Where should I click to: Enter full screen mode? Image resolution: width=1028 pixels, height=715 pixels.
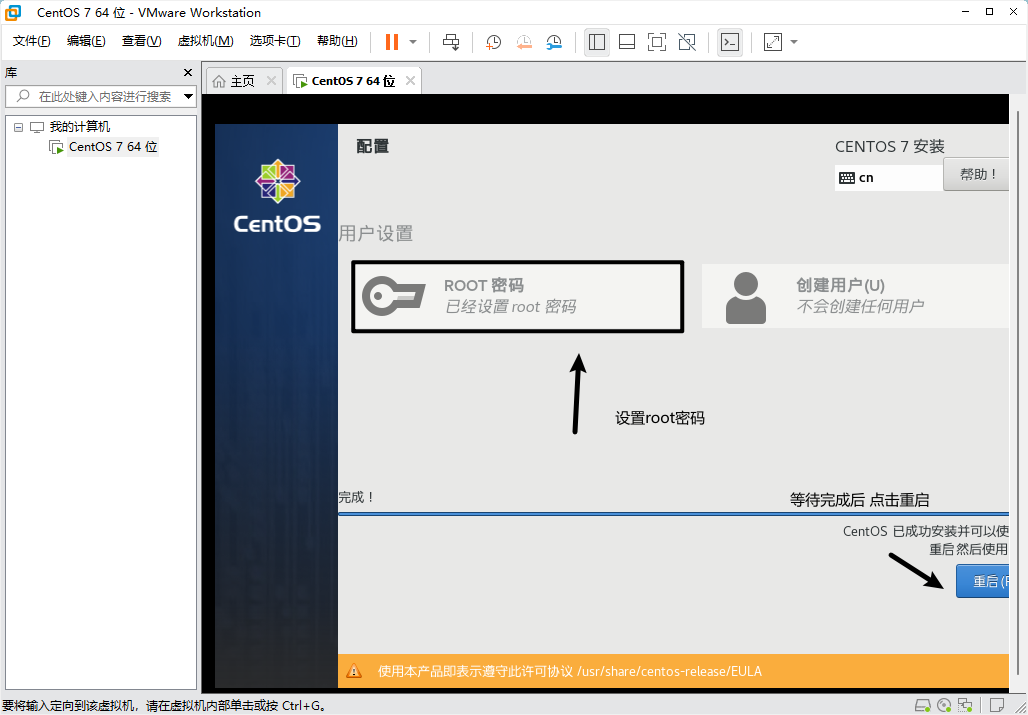click(x=656, y=42)
